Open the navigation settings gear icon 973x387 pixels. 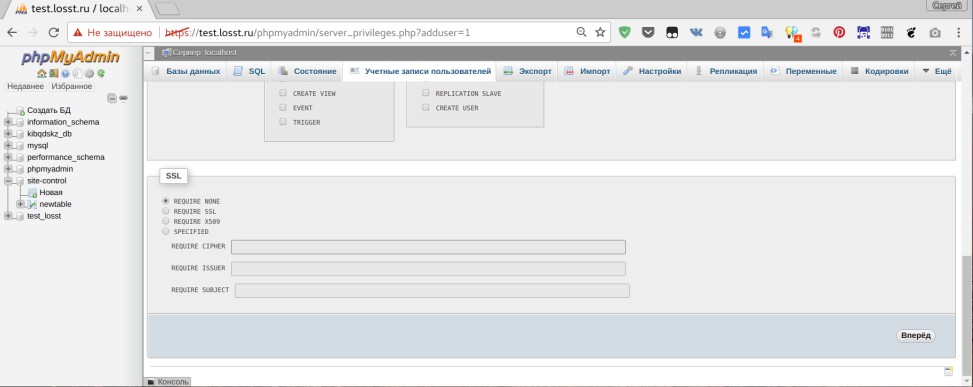(89, 74)
